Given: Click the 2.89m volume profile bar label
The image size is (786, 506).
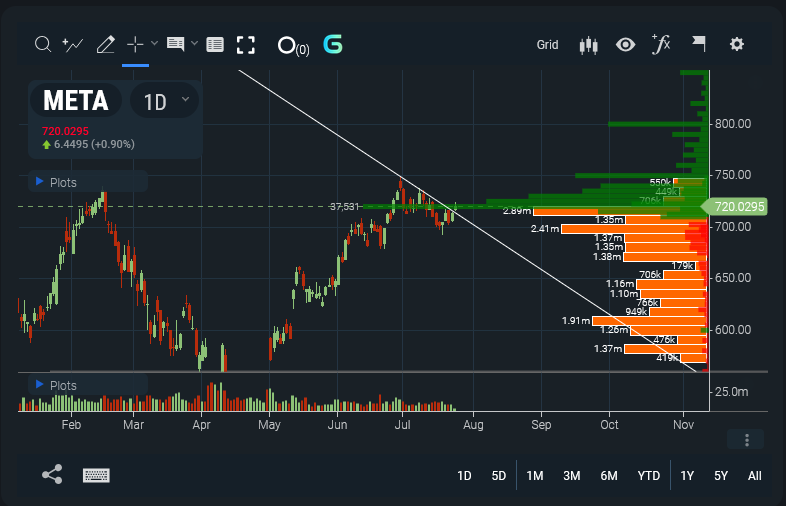Looking at the screenshot, I should tap(517, 211).
